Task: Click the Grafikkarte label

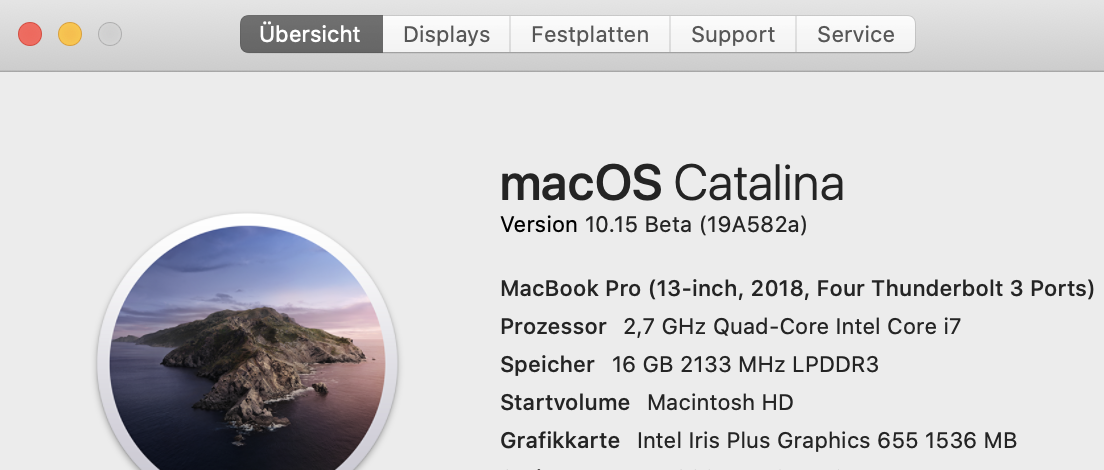Action: 560,440
